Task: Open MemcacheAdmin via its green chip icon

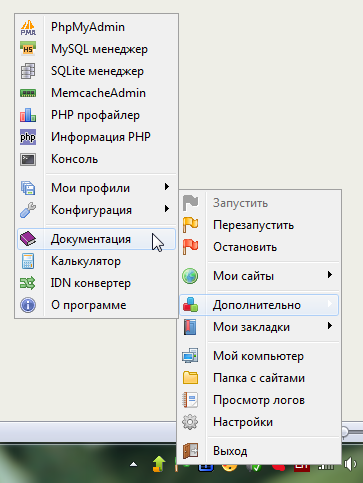Action: [28, 93]
